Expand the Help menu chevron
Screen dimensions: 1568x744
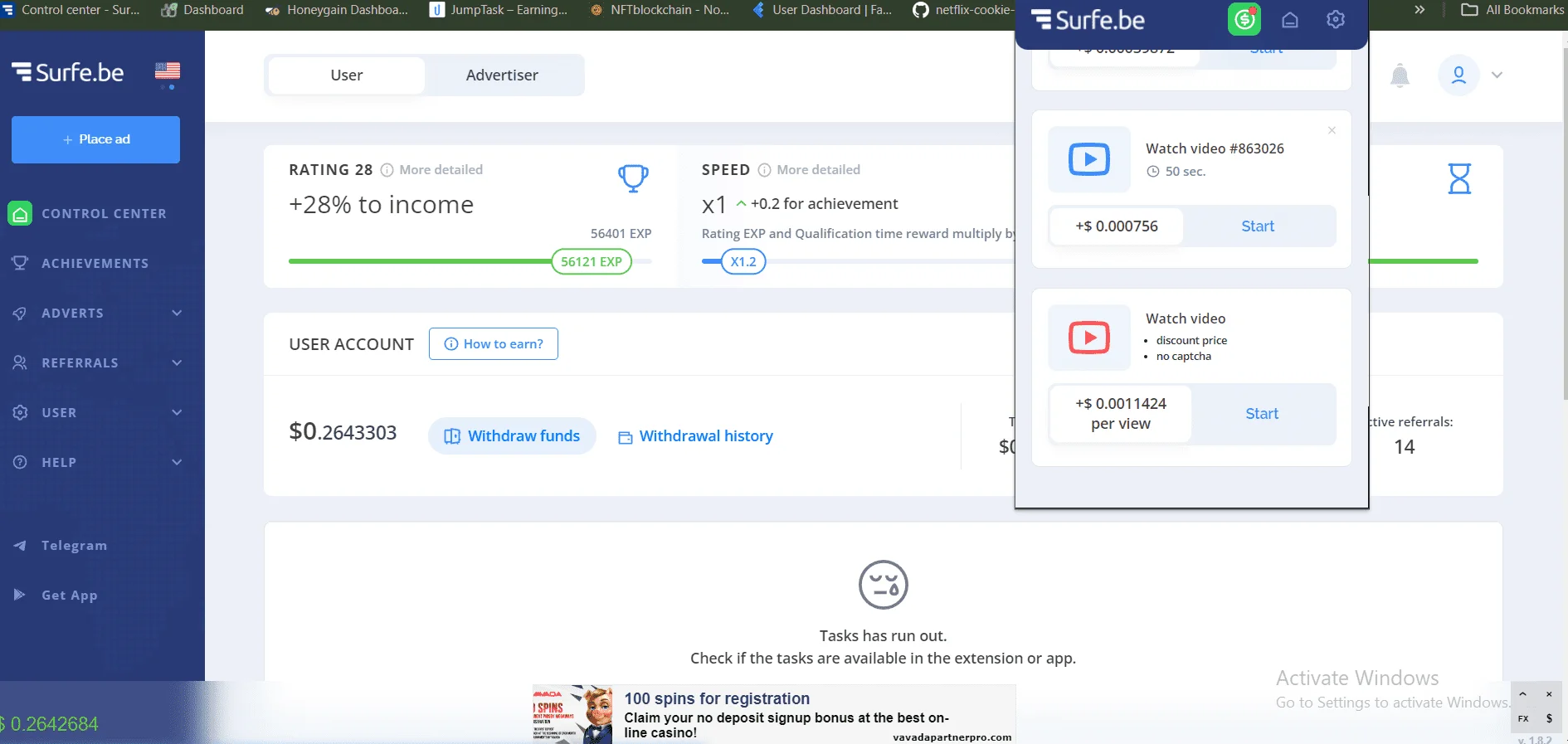click(x=177, y=462)
